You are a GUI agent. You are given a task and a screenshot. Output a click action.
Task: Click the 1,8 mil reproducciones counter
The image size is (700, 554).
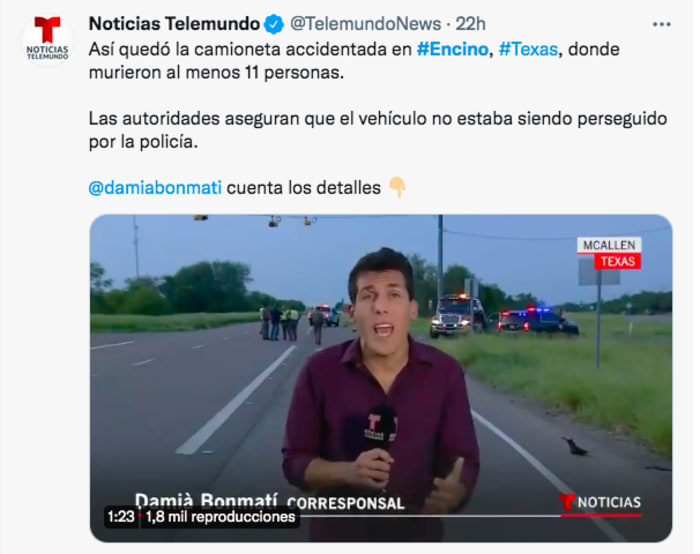click(221, 517)
